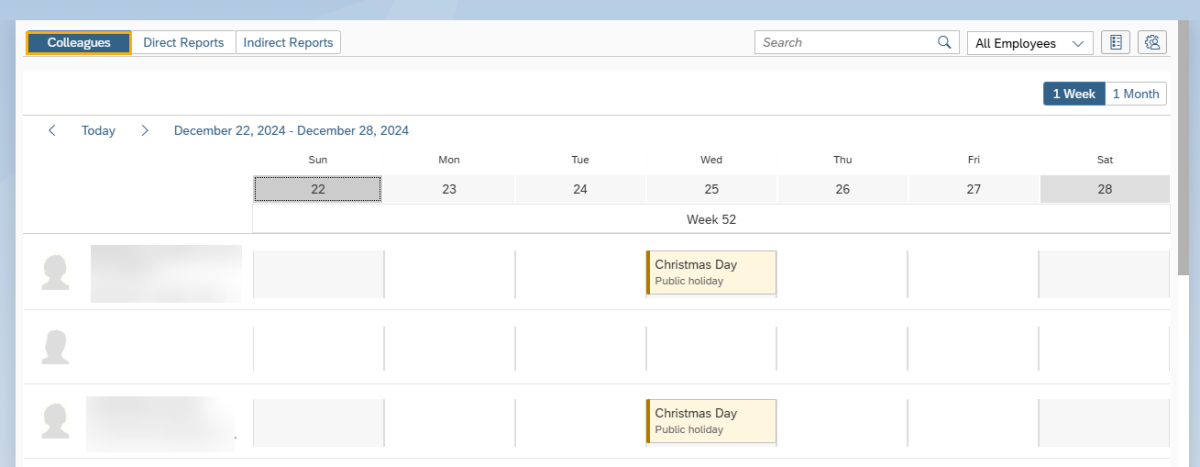This screenshot has height=467, width=1200.
Task: Open the user settings gear icon
Action: [1152, 43]
